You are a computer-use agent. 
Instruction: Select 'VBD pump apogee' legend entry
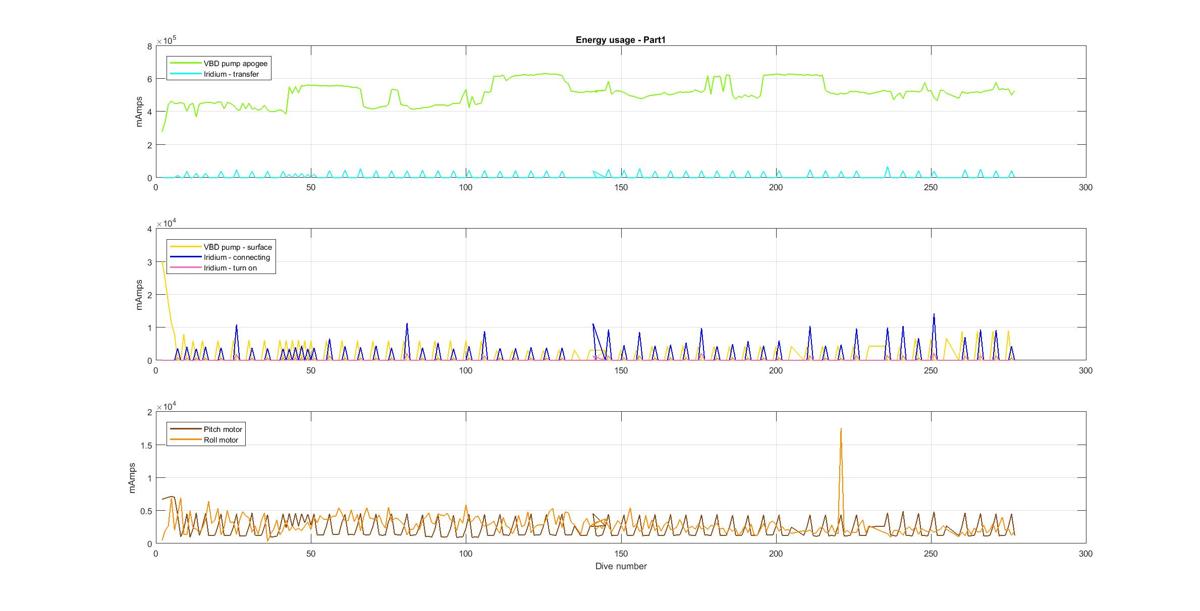point(235,63)
